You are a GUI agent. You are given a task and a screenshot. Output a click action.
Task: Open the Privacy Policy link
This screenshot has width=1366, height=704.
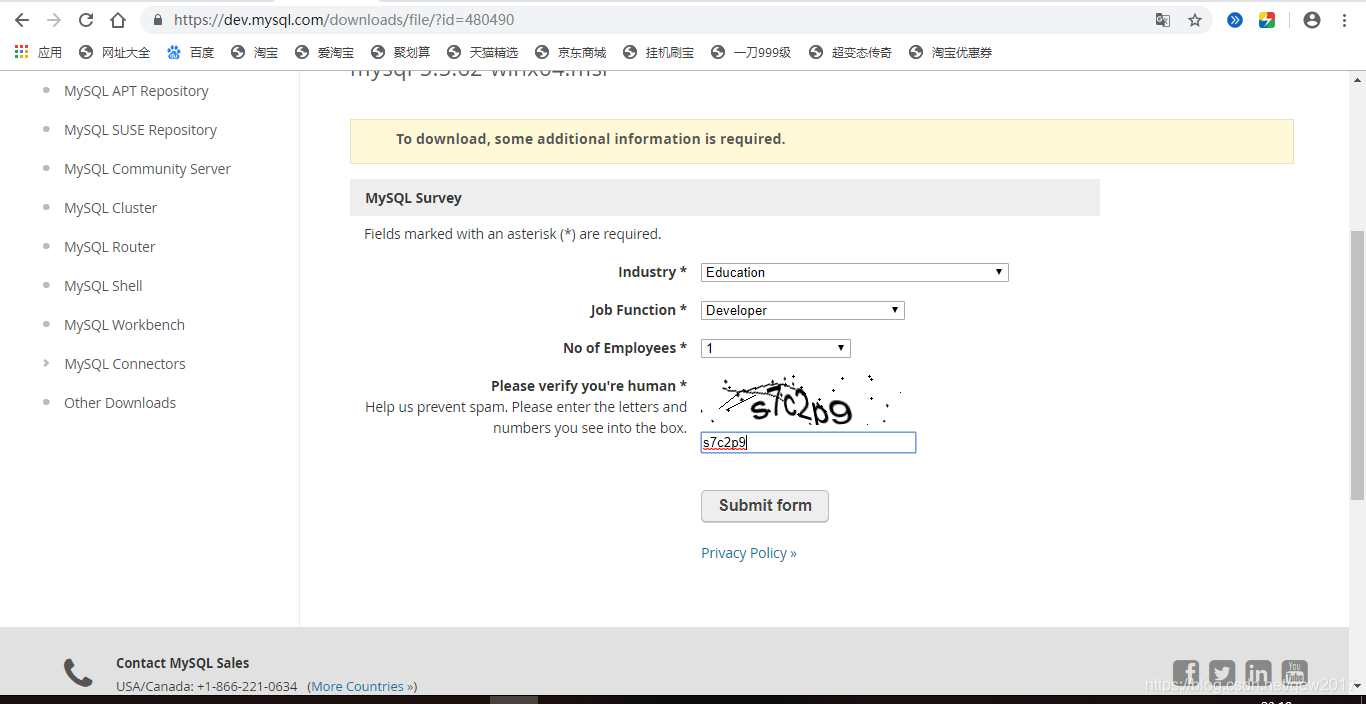pos(749,553)
